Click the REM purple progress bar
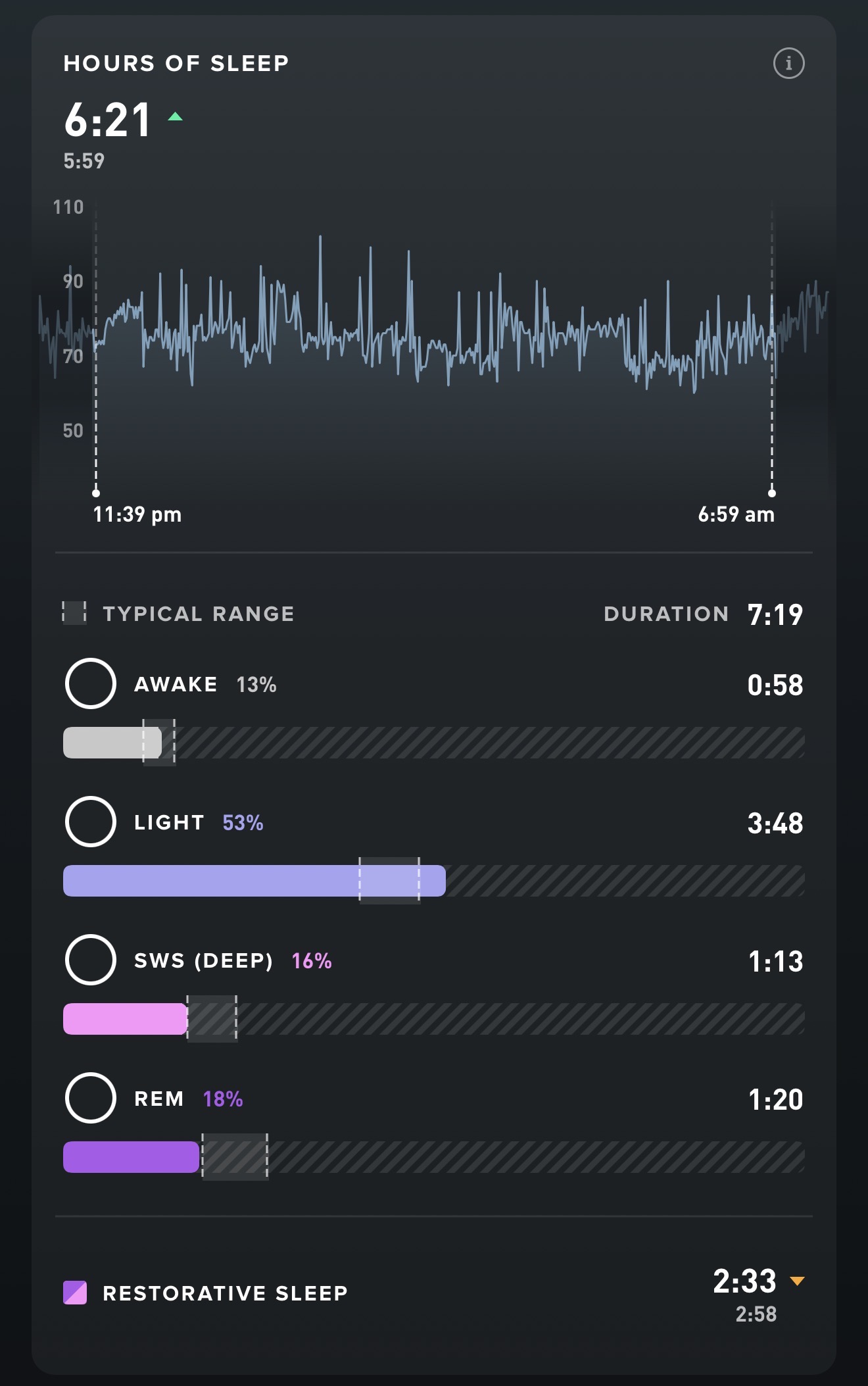This screenshot has width=868, height=1386. coord(131,1157)
